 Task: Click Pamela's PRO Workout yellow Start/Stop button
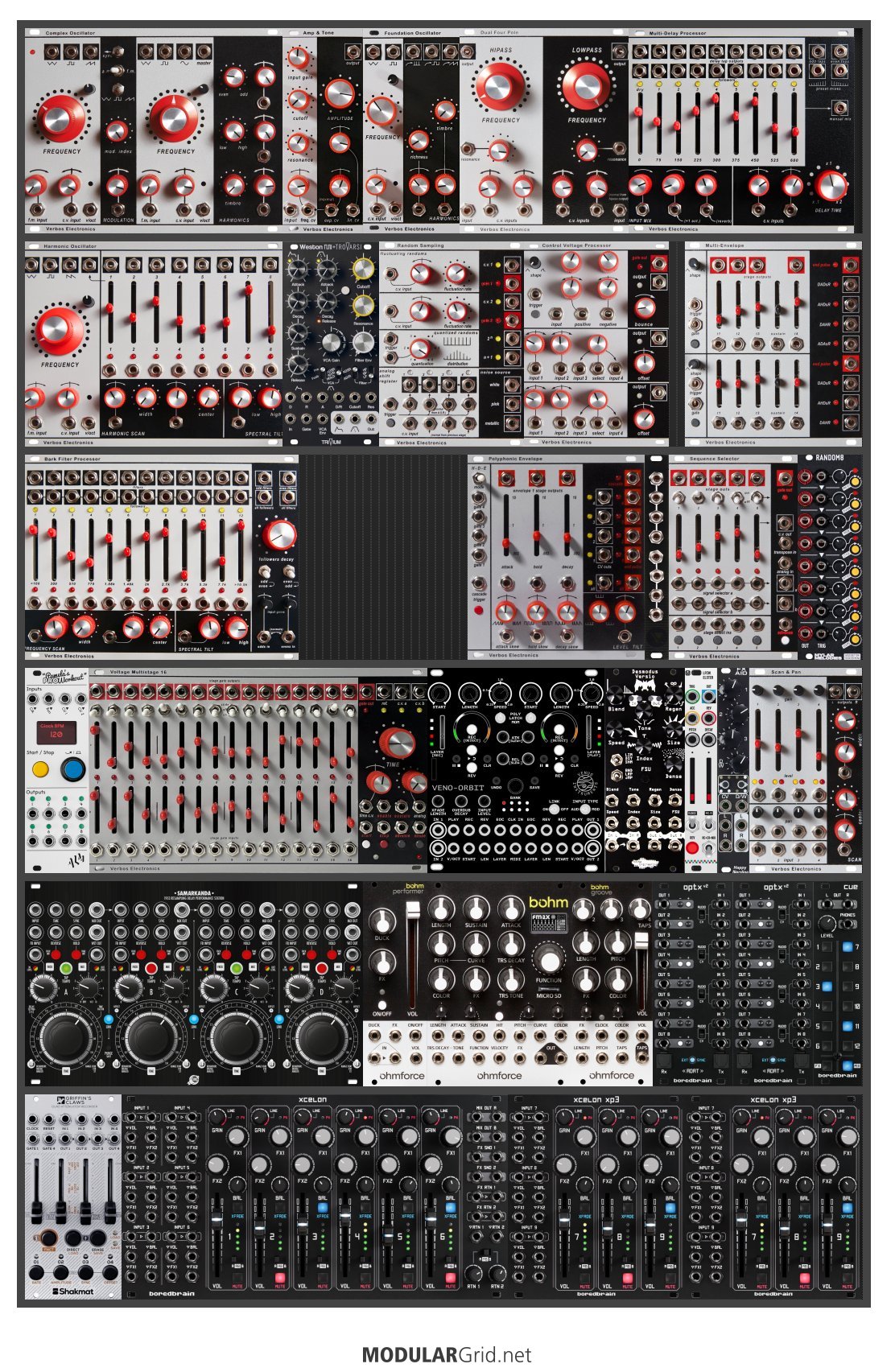click(x=40, y=770)
